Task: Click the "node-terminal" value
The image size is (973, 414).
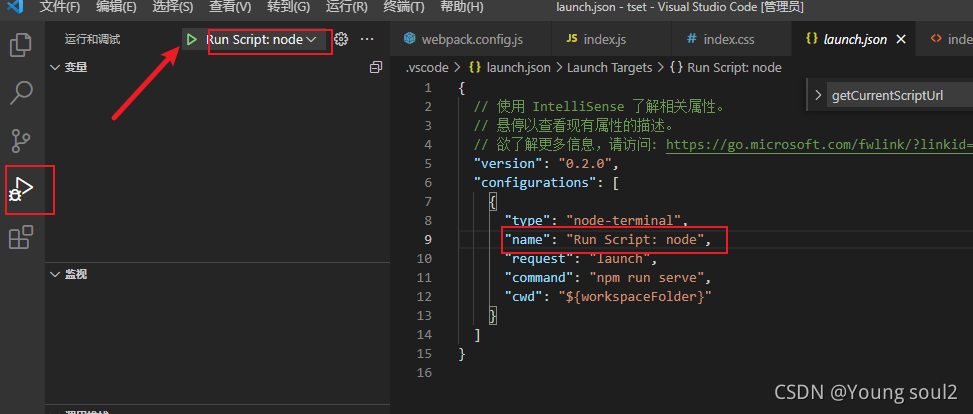Action: coord(624,220)
